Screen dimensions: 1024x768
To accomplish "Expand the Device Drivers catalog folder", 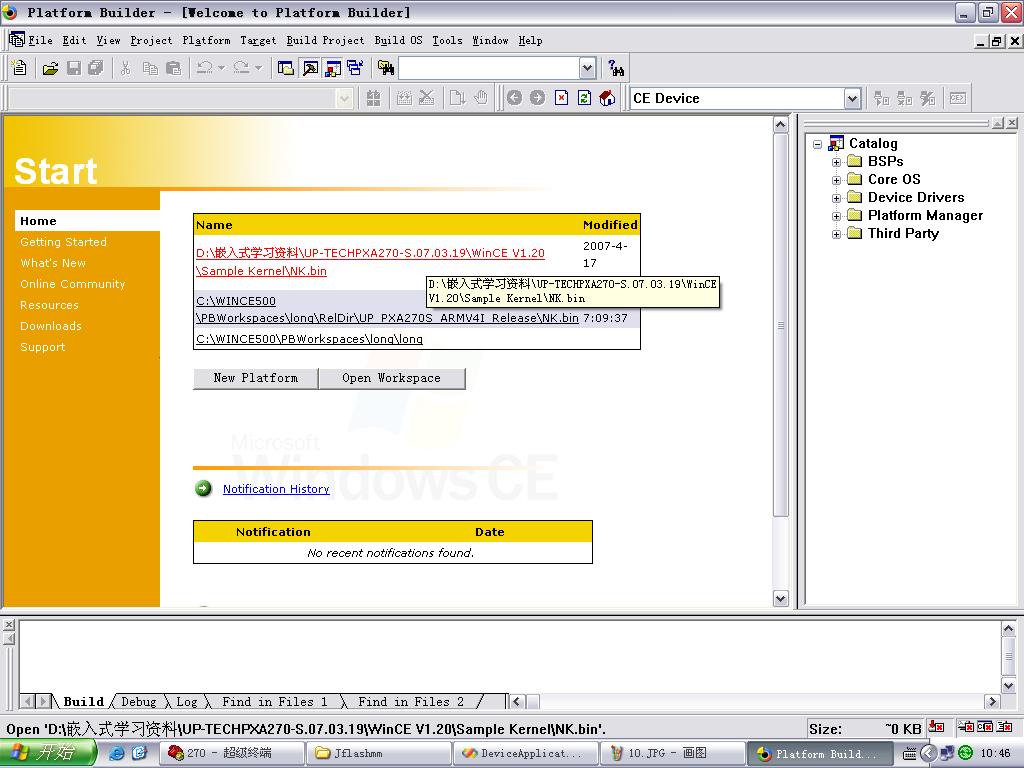I will point(837,198).
